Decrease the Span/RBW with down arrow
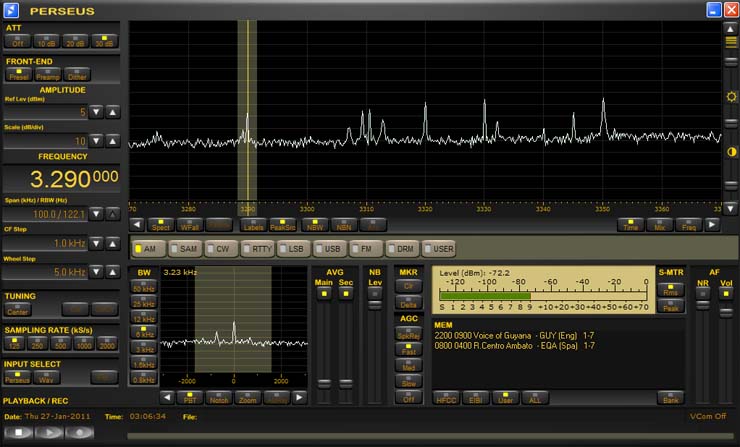Image resolution: width=740 pixels, height=447 pixels. click(x=96, y=214)
